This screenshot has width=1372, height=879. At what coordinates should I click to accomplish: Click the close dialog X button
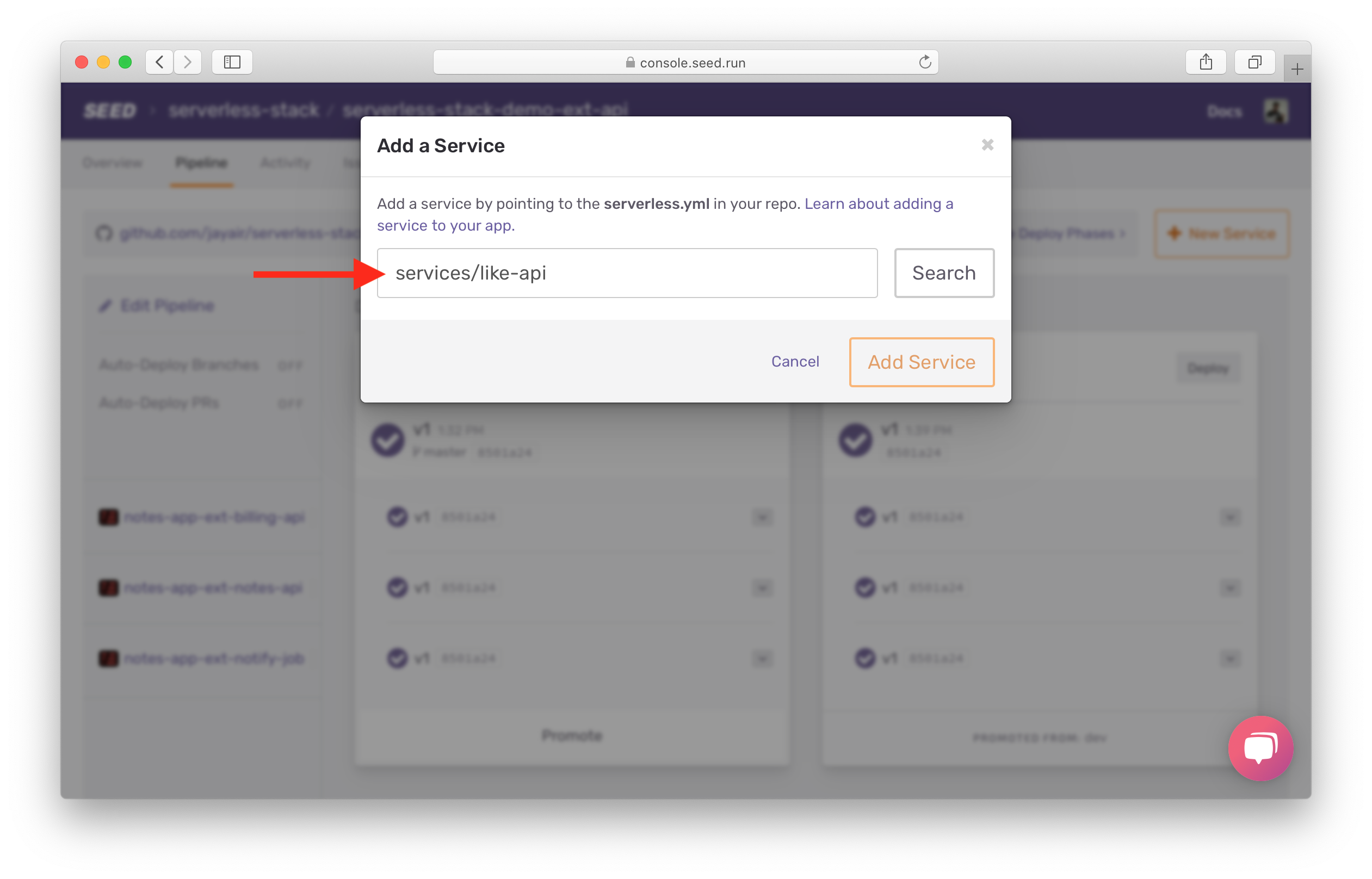click(988, 145)
